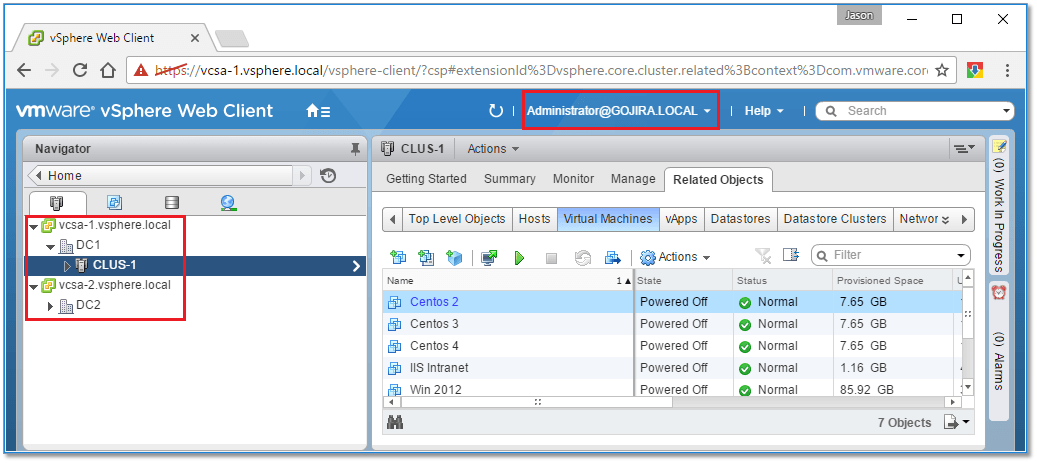Click the Navigator forward arrow button
The image size is (1037, 463).
click(x=302, y=176)
